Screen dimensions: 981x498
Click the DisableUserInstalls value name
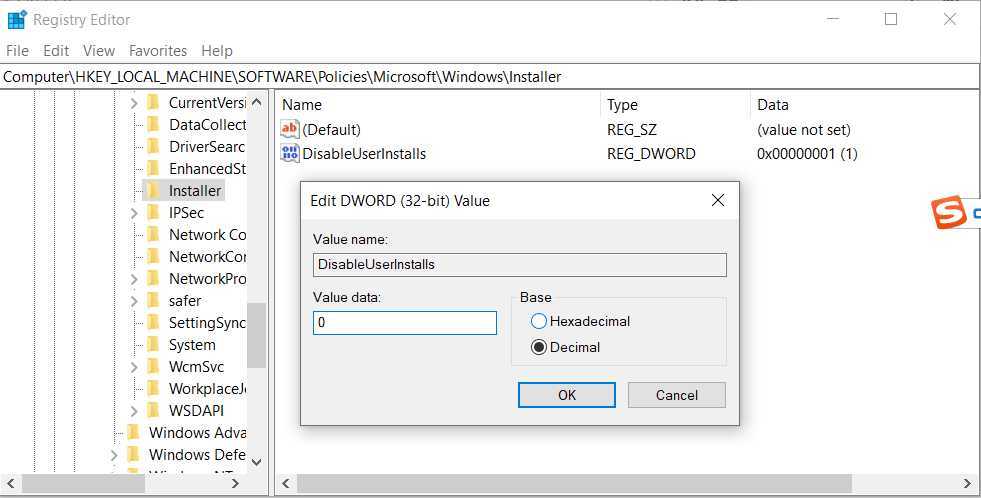point(364,154)
